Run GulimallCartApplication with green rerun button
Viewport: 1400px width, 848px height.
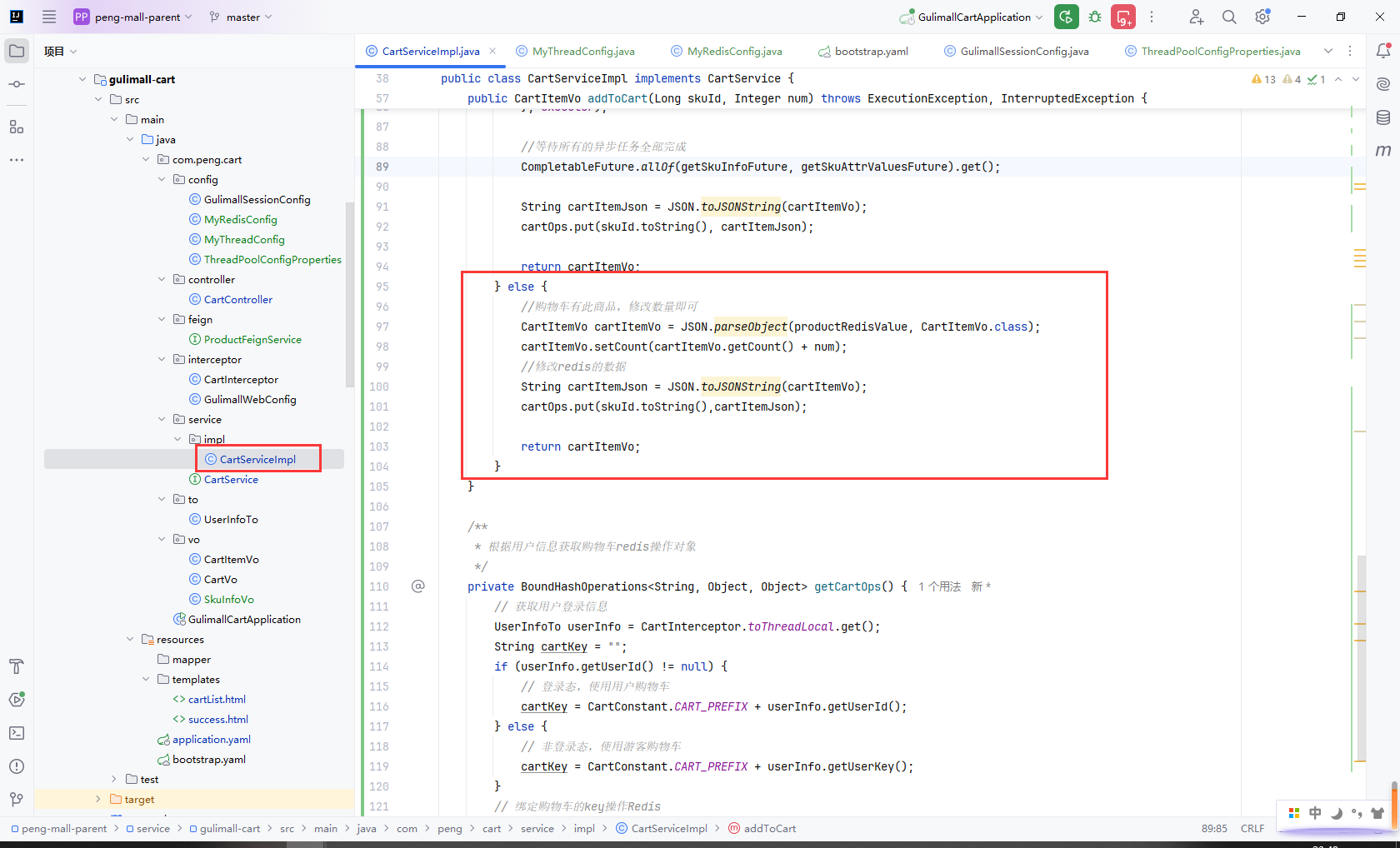coord(1066,17)
